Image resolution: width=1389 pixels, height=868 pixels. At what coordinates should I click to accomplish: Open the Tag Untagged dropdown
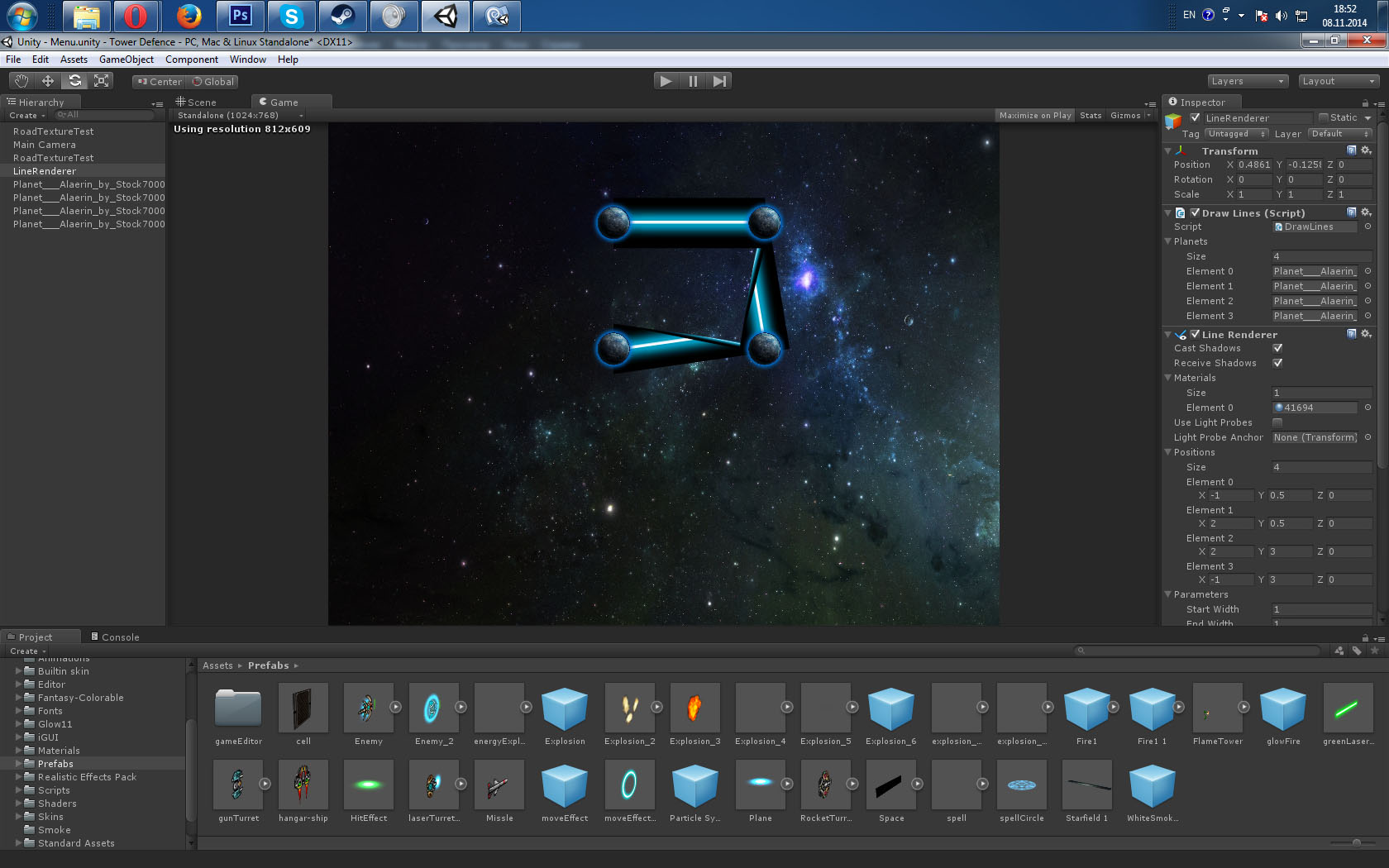[x=1236, y=134]
